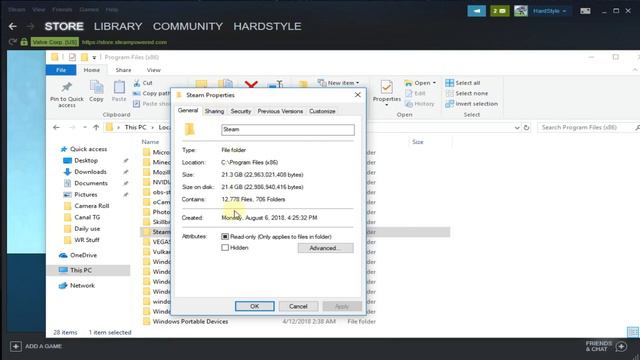Expand the Open dropdown in ribbon

coord(434,83)
